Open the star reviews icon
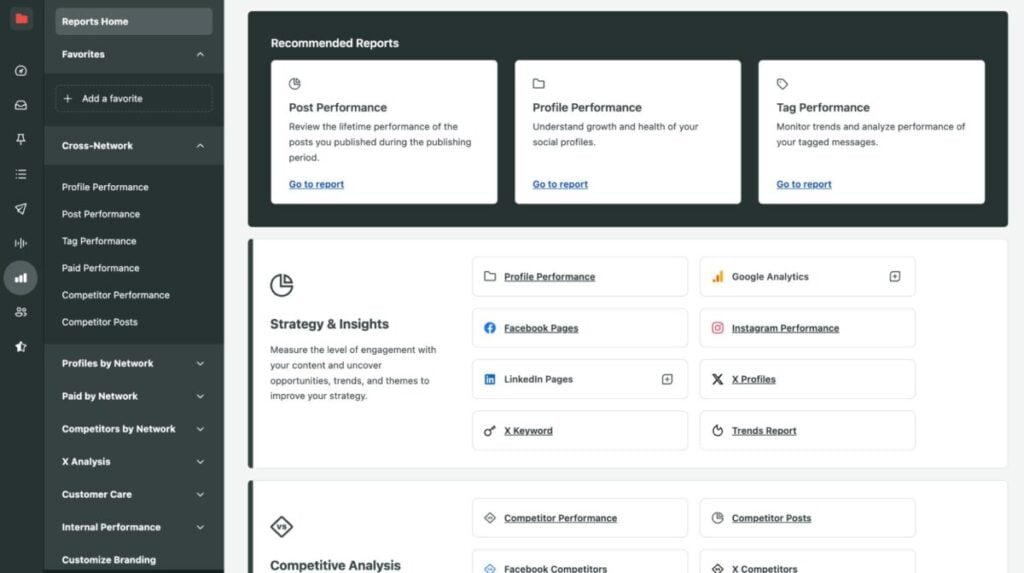The image size is (1024, 573). pyautogui.click(x=21, y=346)
